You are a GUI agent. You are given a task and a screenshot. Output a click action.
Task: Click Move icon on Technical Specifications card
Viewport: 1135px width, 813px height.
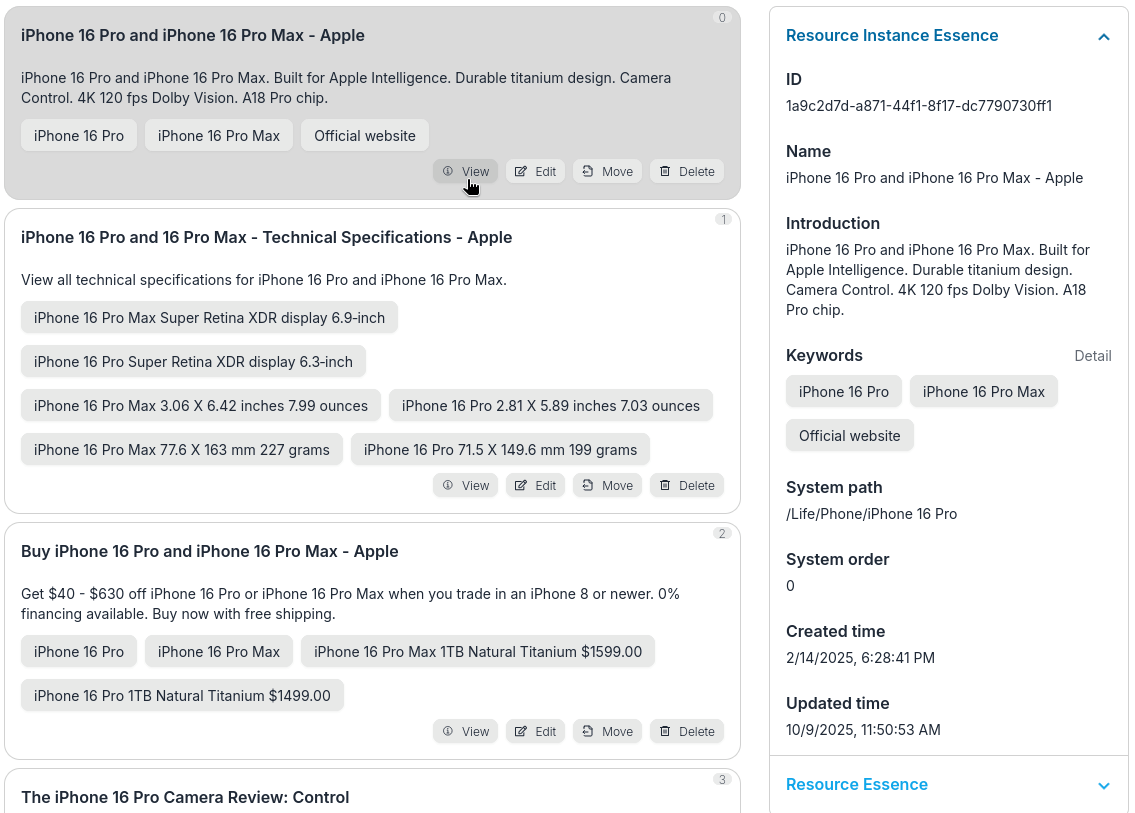[x=588, y=485]
